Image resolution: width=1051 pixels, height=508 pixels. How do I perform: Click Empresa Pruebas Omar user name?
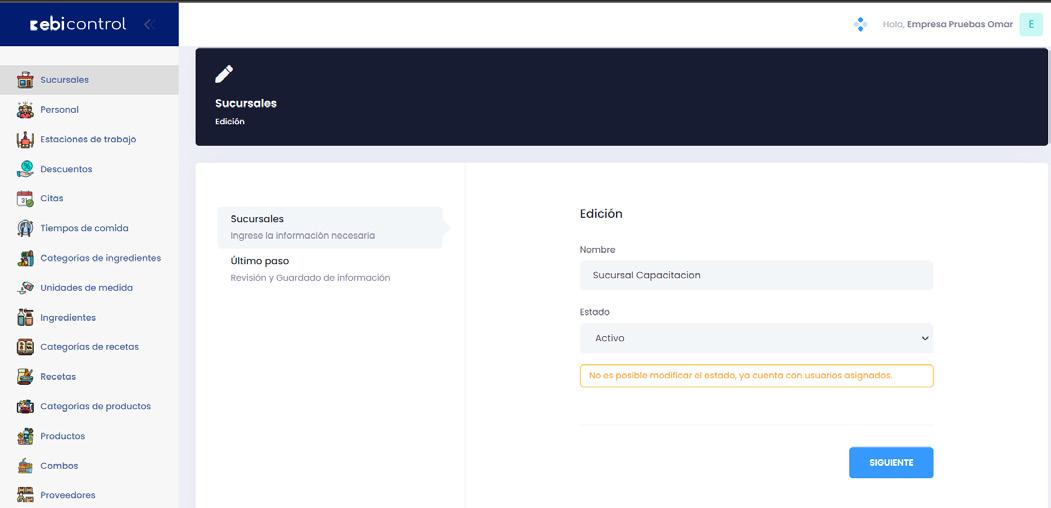pyautogui.click(x=960, y=24)
